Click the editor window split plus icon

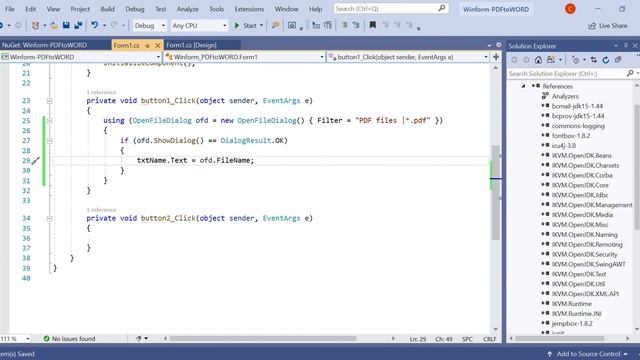pyautogui.click(x=496, y=57)
